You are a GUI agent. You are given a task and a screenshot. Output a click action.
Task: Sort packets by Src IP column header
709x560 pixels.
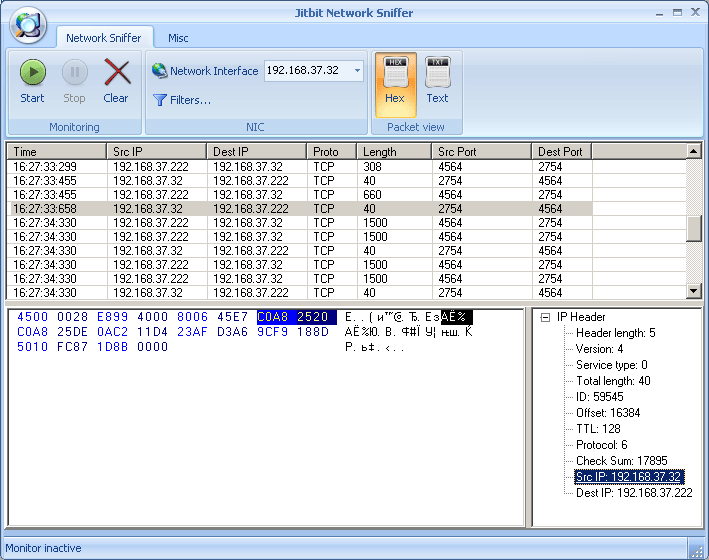[157, 152]
